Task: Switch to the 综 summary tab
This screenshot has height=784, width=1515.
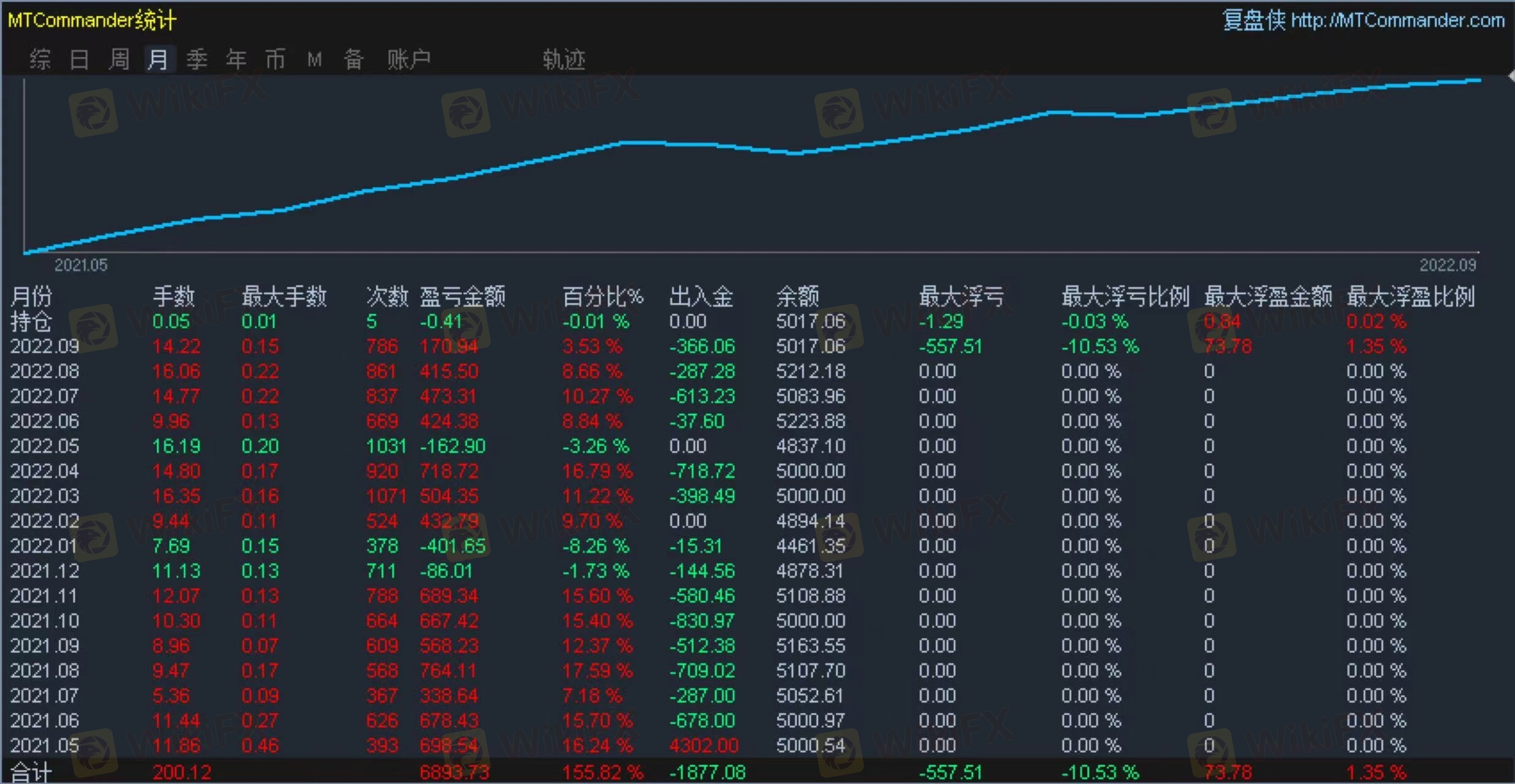Action: (40, 59)
